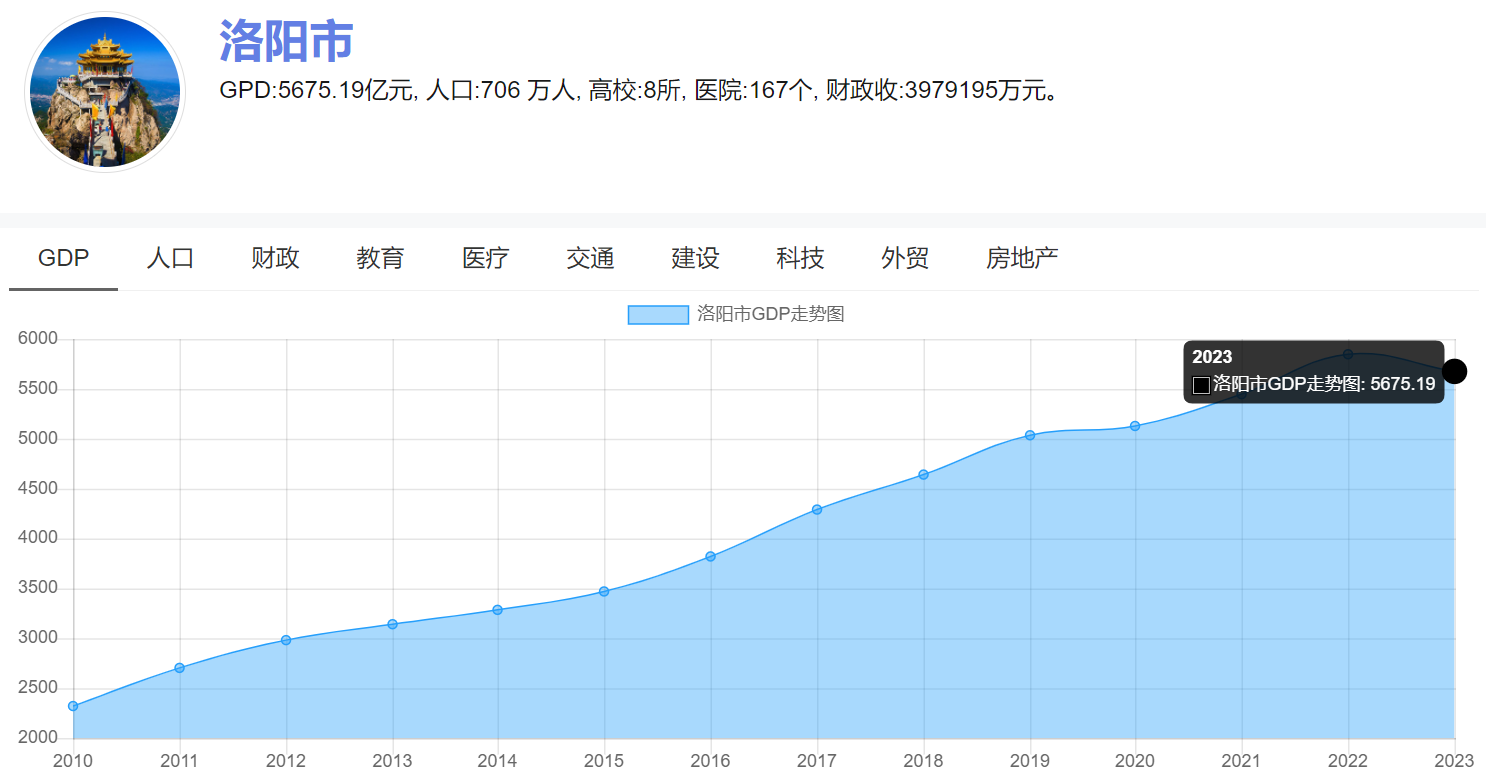Click the 2010 data point marker
The height and width of the screenshot is (780, 1486).
[x=73, y=706]
